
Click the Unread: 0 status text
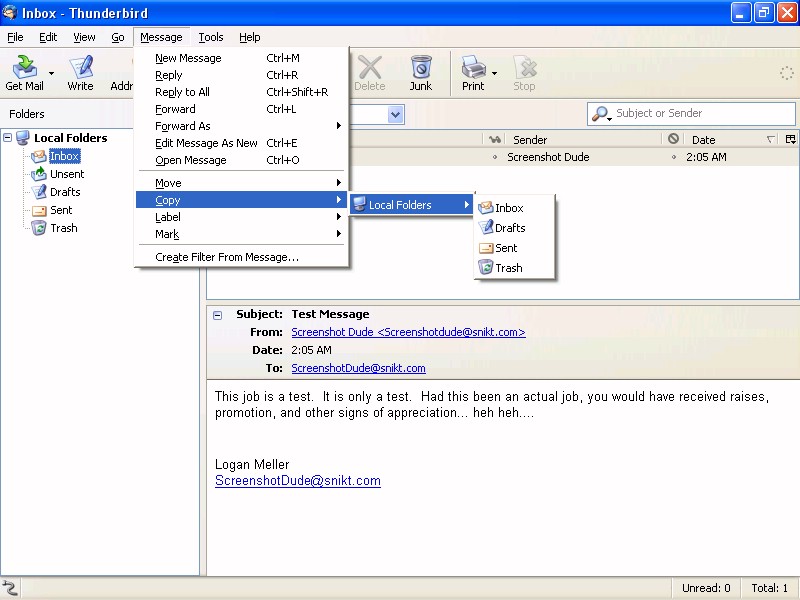coord(706,588)
